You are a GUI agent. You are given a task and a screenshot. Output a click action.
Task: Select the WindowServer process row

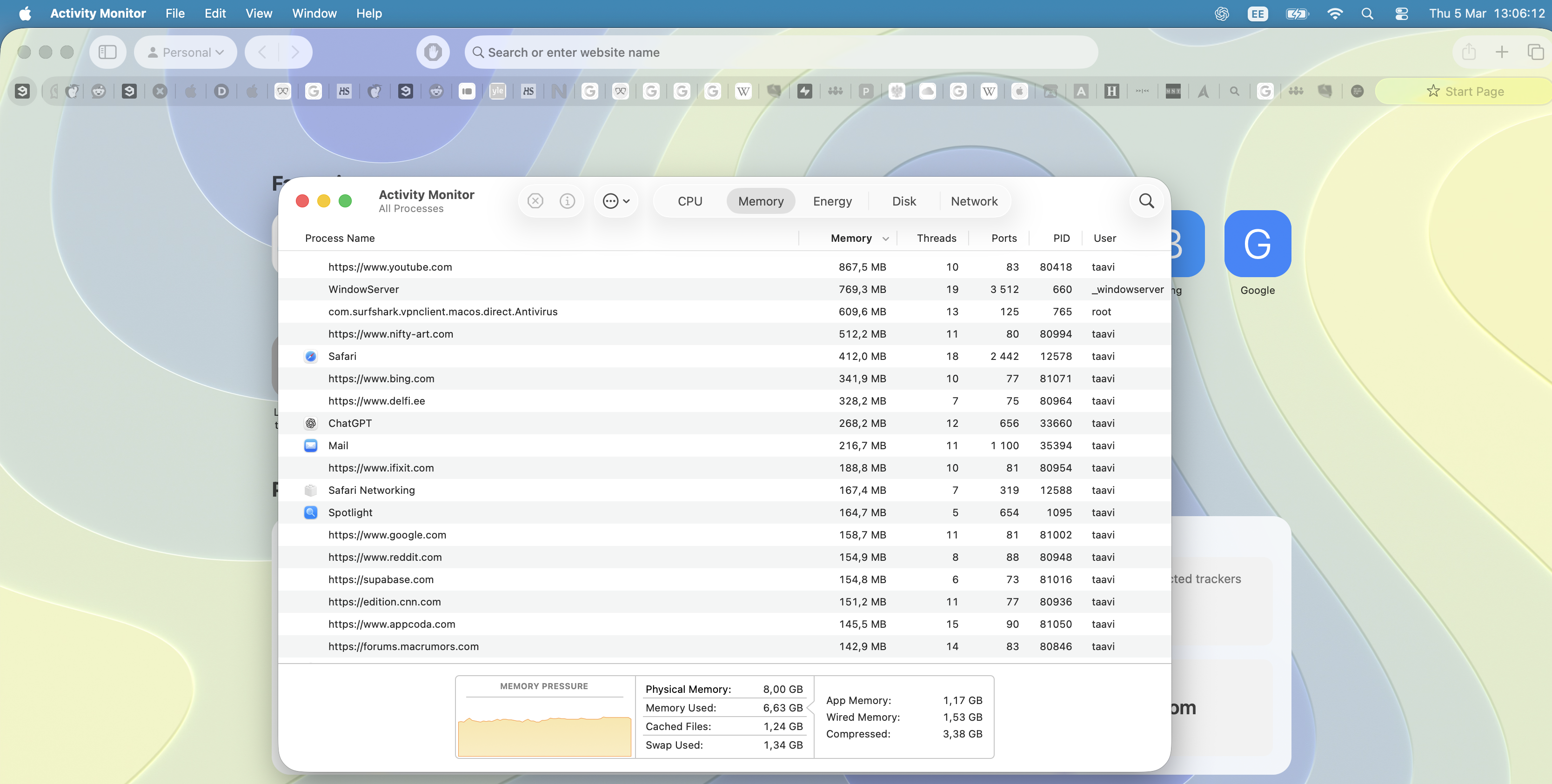724,290
